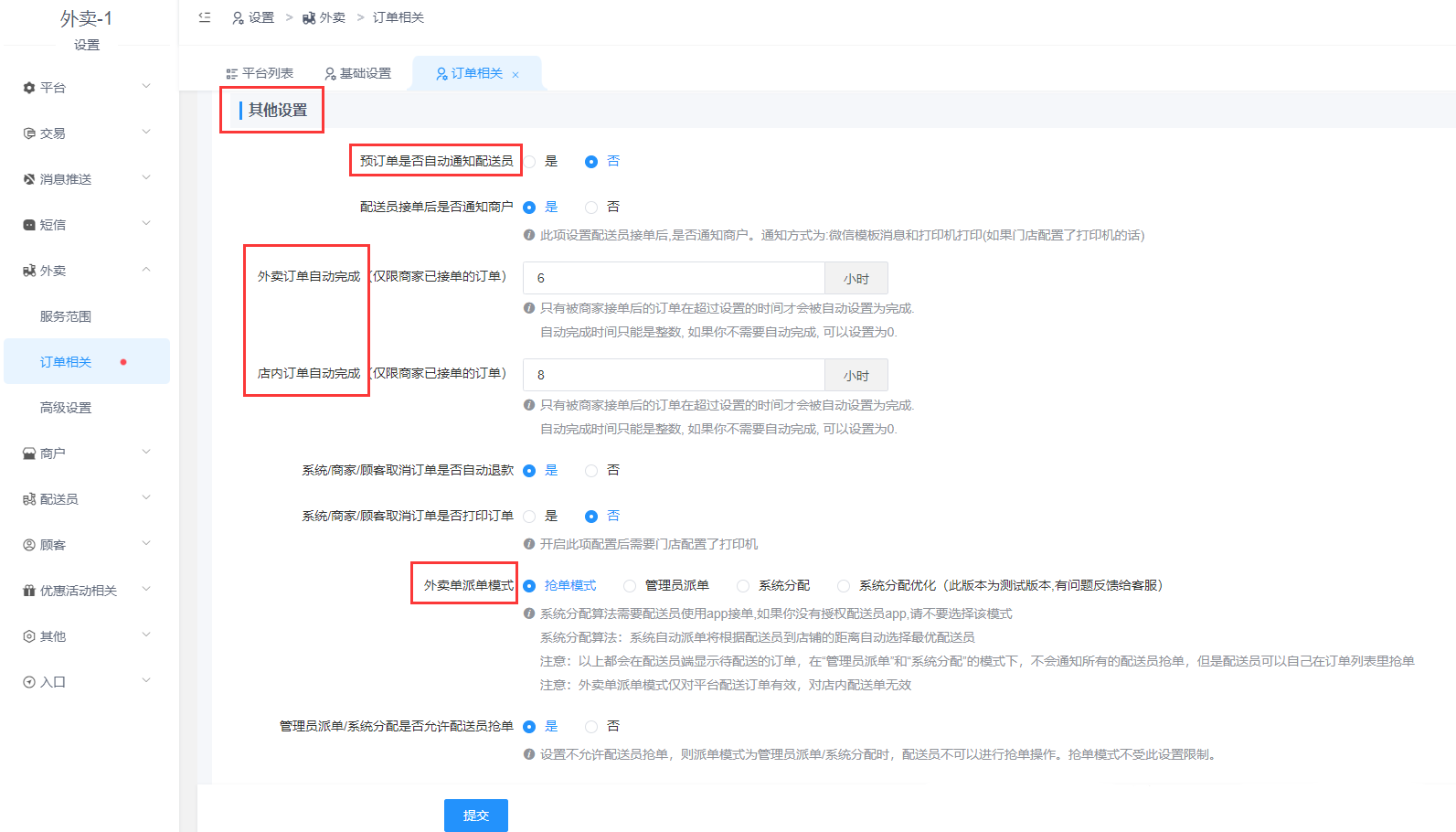Click the 顾客 icon in sidebar
The height and width of the screenshot is (832, 1456).
click(29, 545)
